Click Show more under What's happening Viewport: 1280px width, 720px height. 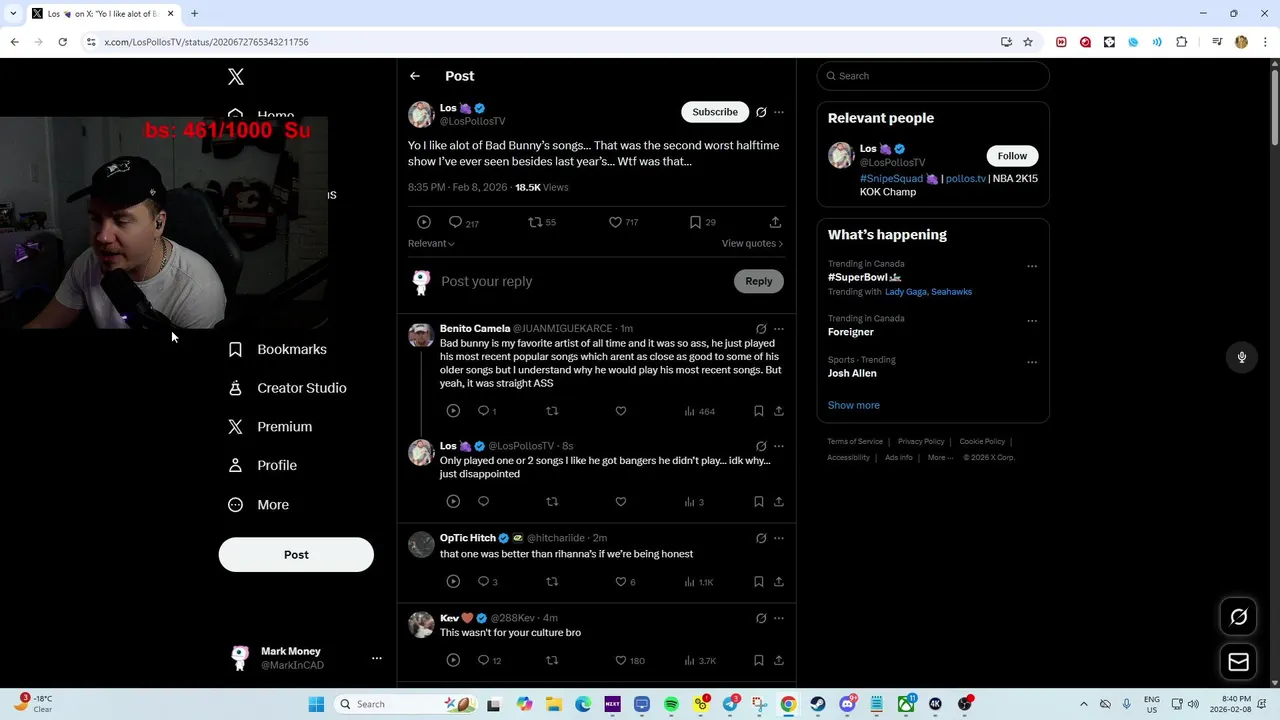pos(854,405)
